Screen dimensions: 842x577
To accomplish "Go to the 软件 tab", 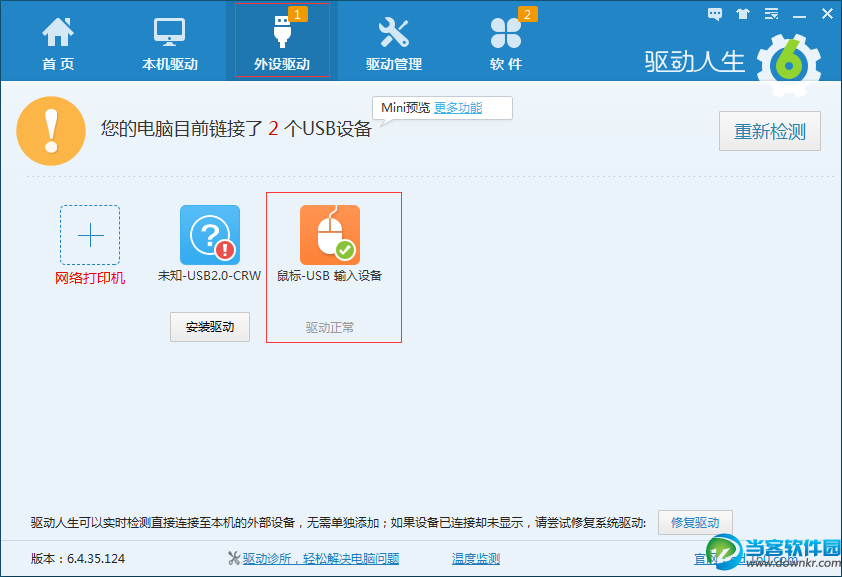I will pyautogui.click(x=506, y=43).
